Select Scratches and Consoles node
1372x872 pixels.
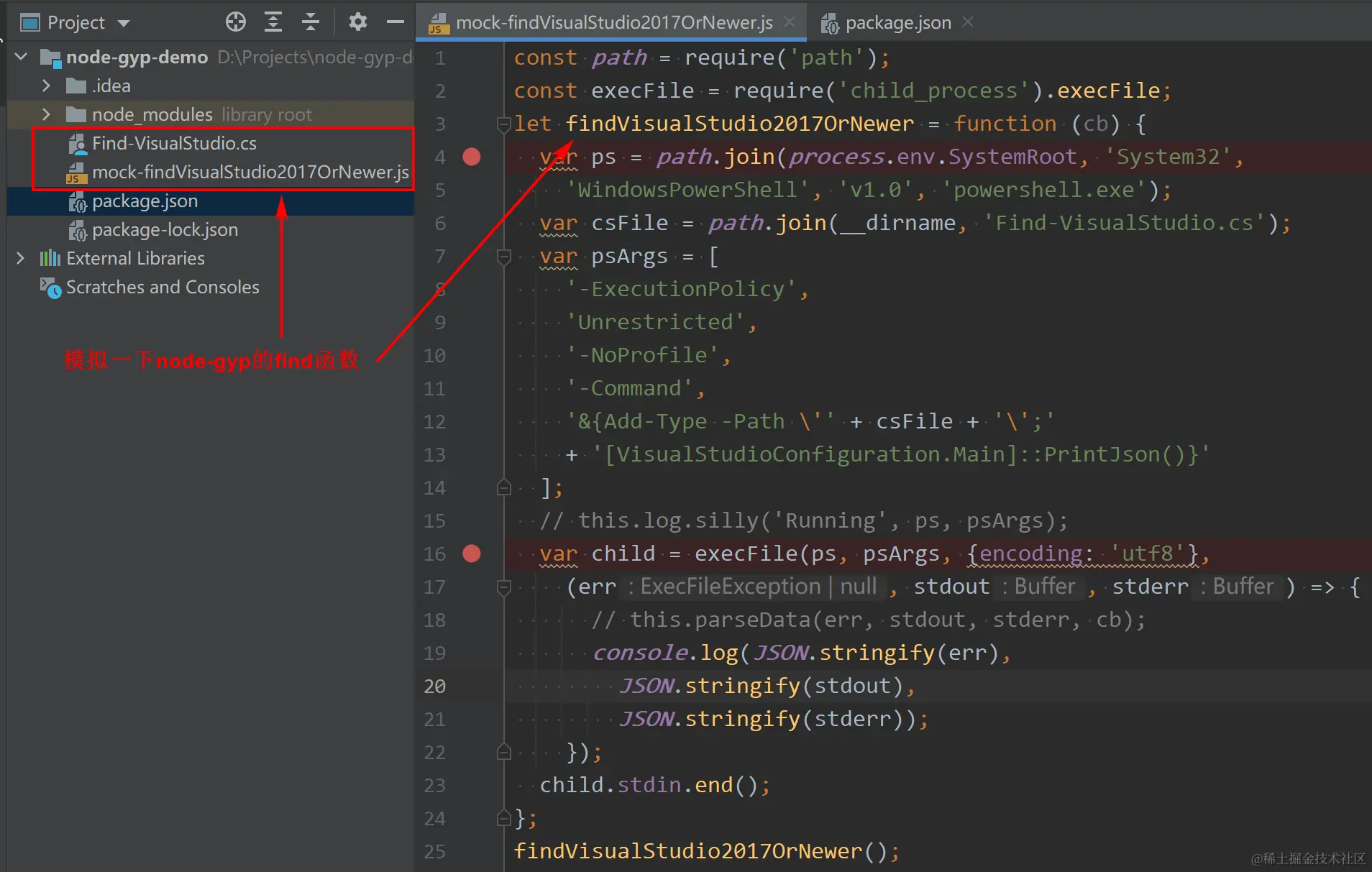tap(163, 287)
